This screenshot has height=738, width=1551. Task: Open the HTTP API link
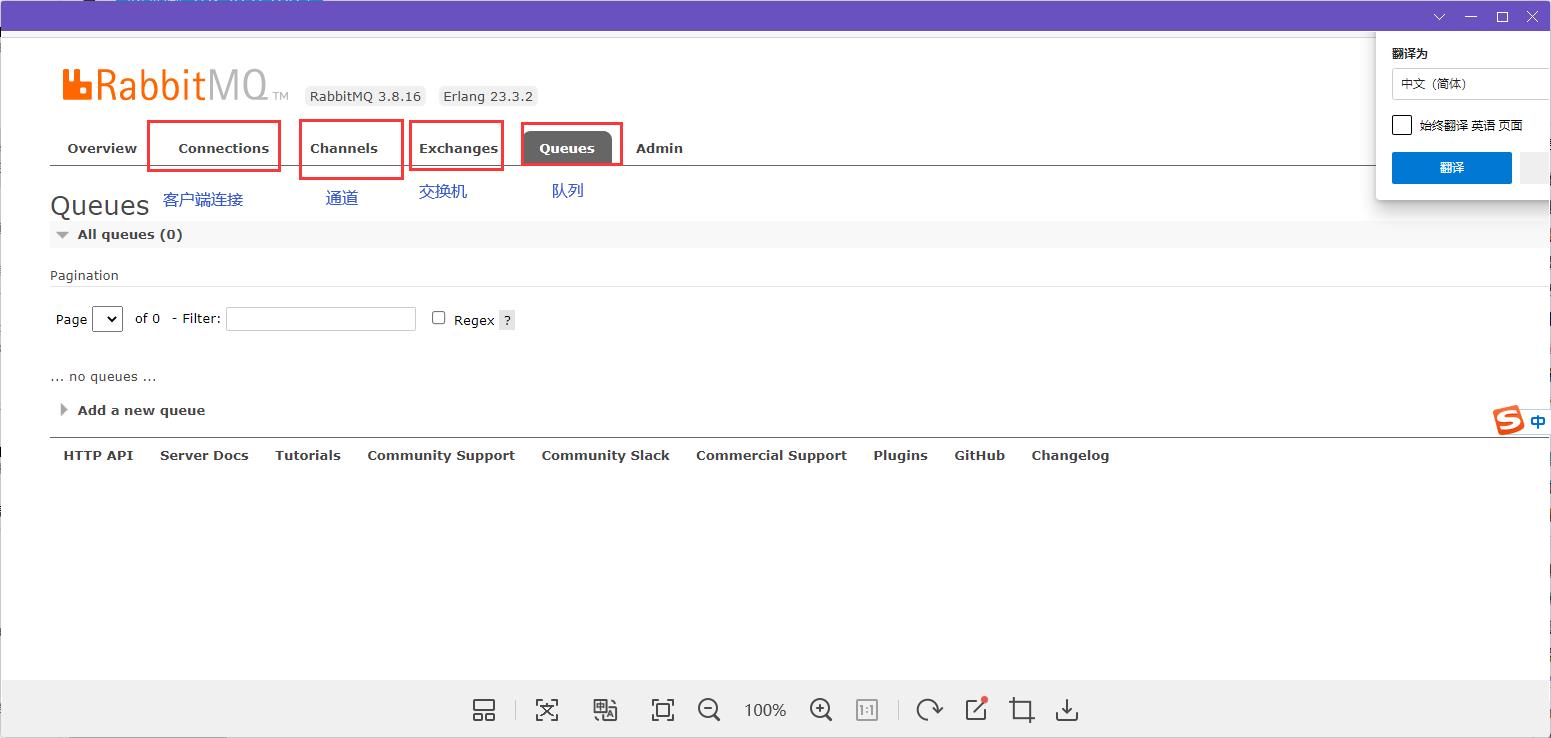pos(98,455)
